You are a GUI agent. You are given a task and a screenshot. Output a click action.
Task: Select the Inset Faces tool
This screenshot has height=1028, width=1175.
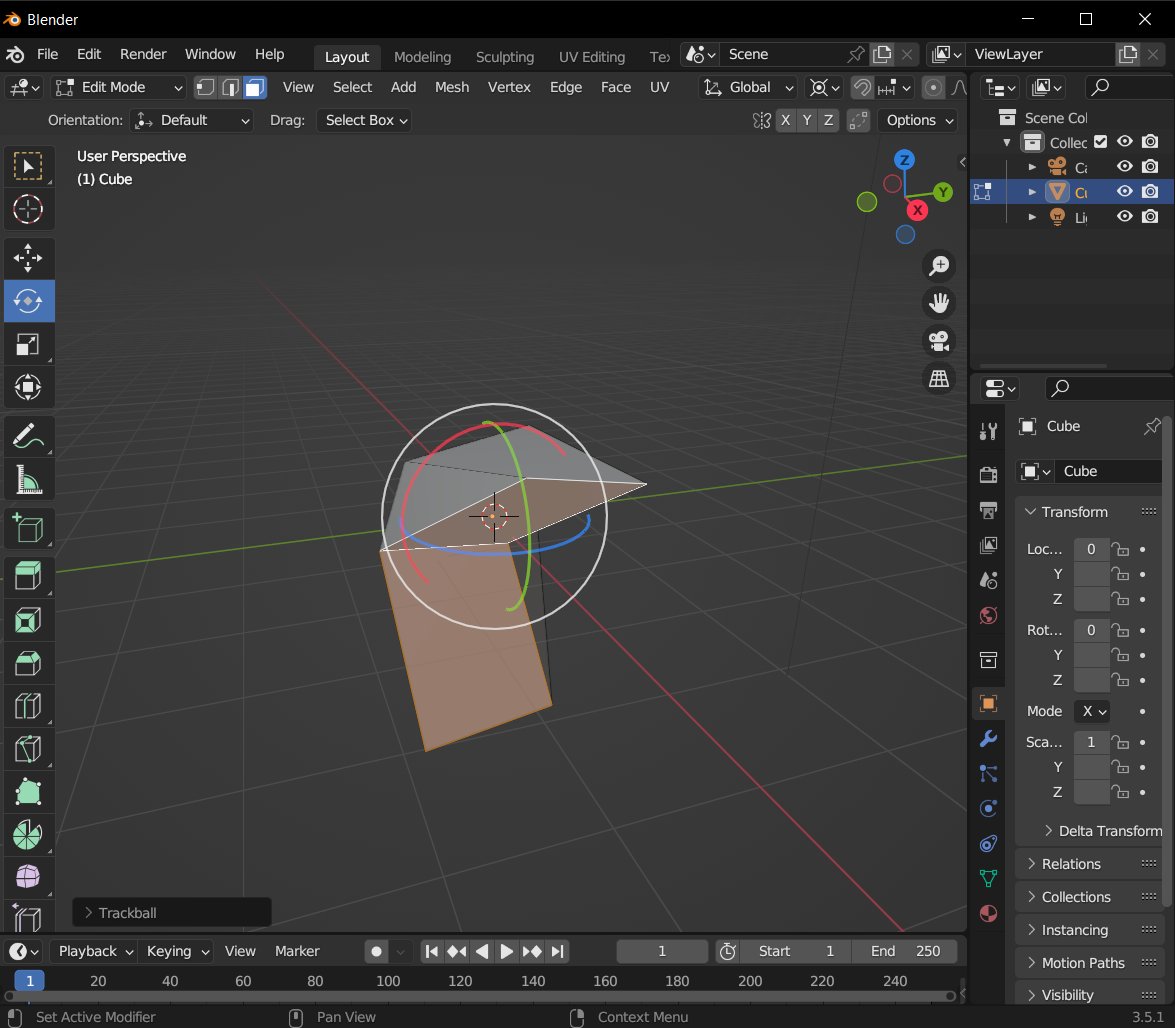(x=28, y=620)
